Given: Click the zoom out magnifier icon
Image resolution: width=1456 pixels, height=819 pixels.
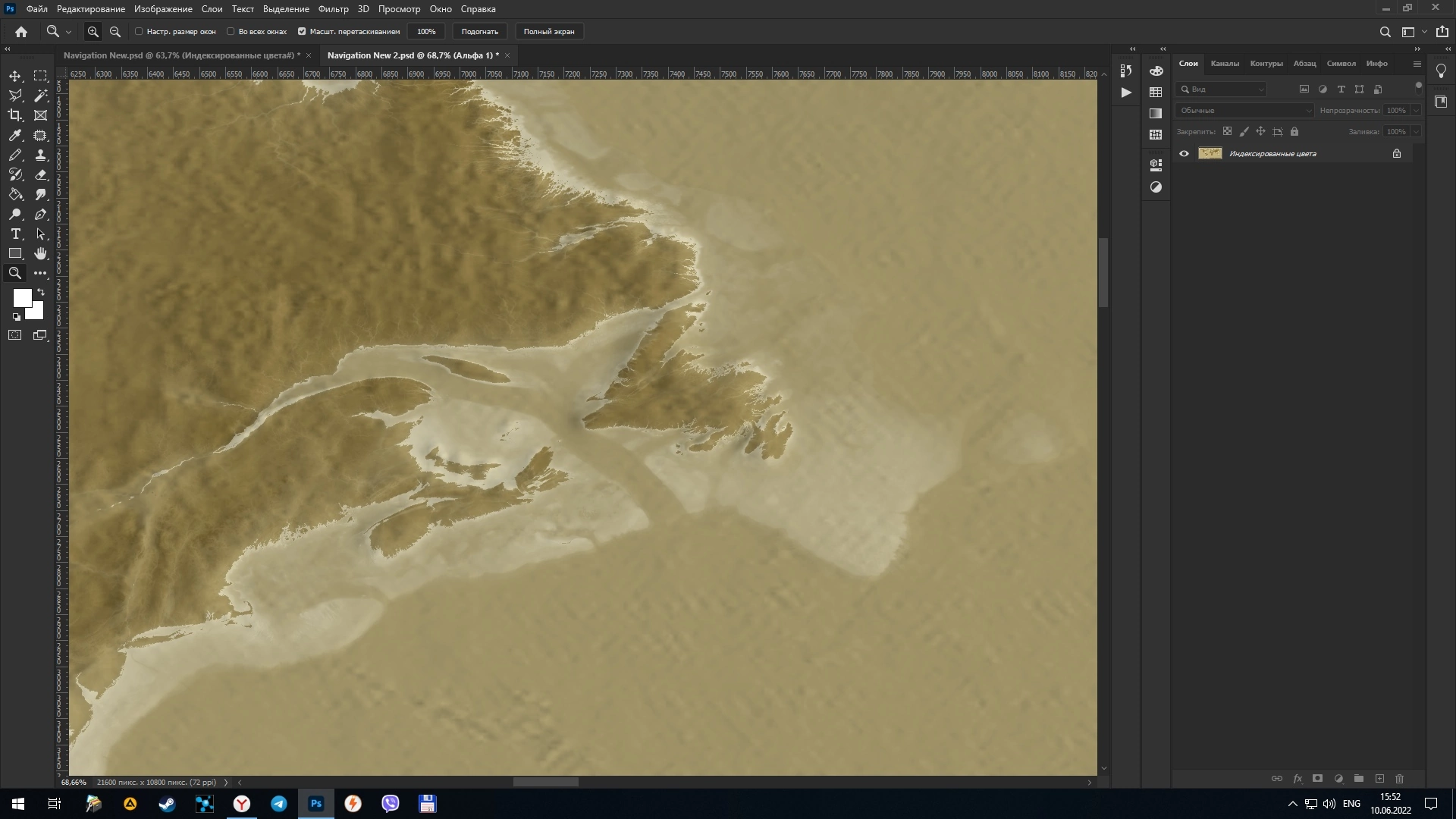Looking at the screenshot, I should 115,32.
